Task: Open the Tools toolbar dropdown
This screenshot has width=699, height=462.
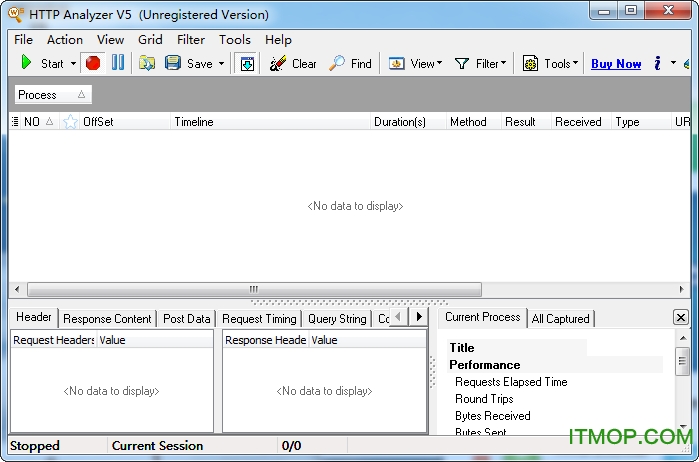Action: pyautogui.click(x=550, y=64)
